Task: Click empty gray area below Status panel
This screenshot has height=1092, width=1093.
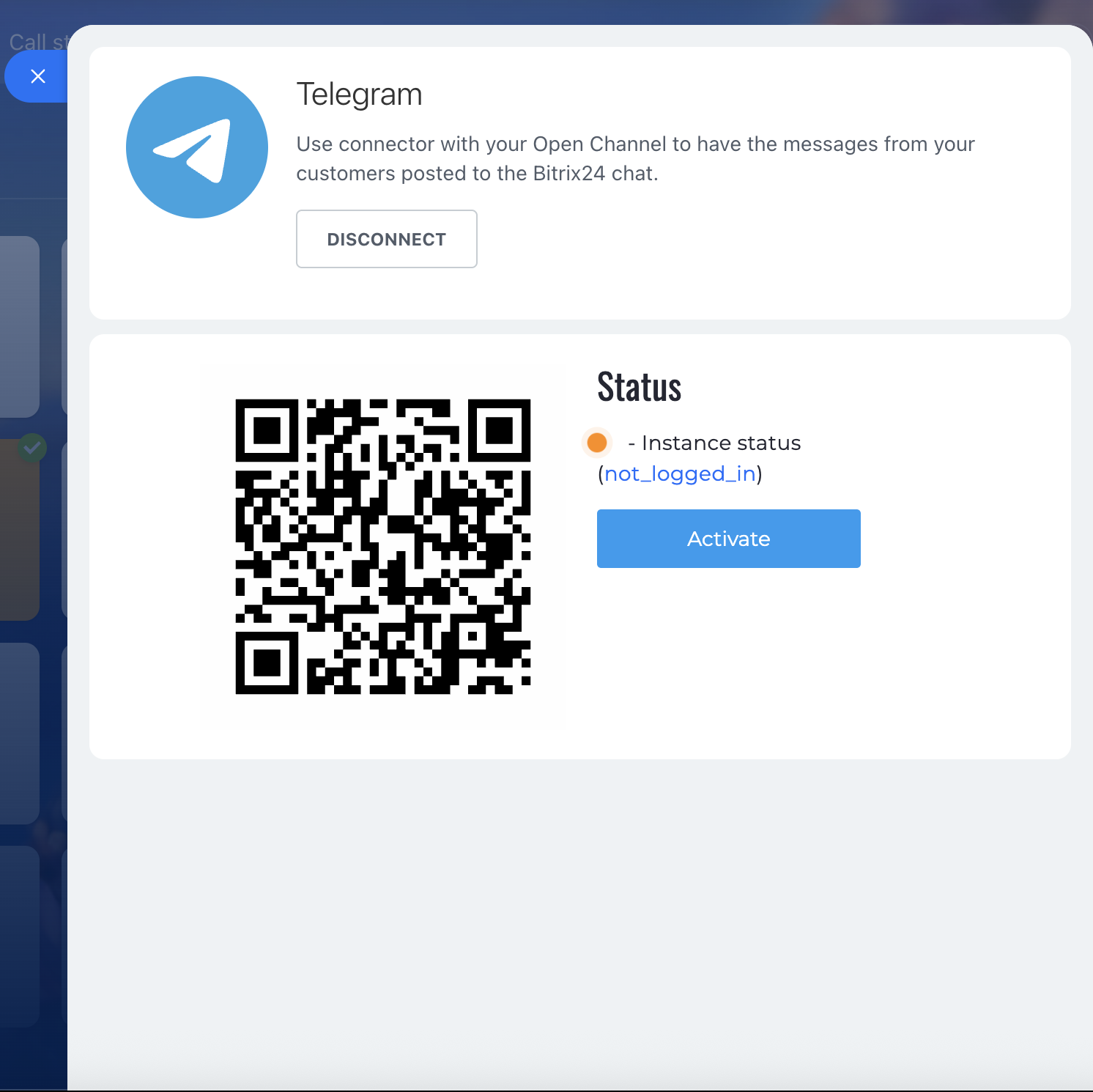Action: [579, 916]
